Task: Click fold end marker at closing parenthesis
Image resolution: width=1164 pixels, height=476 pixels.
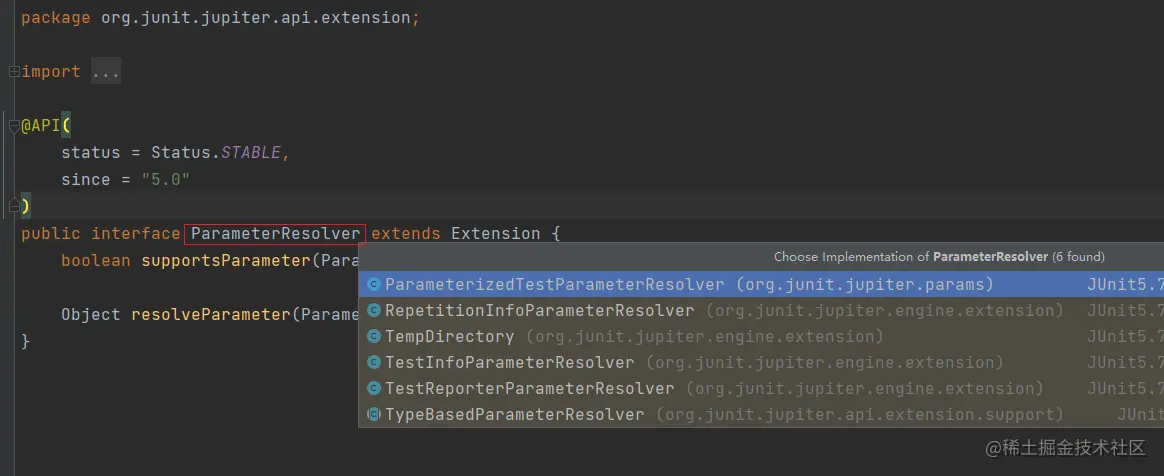Action: click(x=13, y=205)
